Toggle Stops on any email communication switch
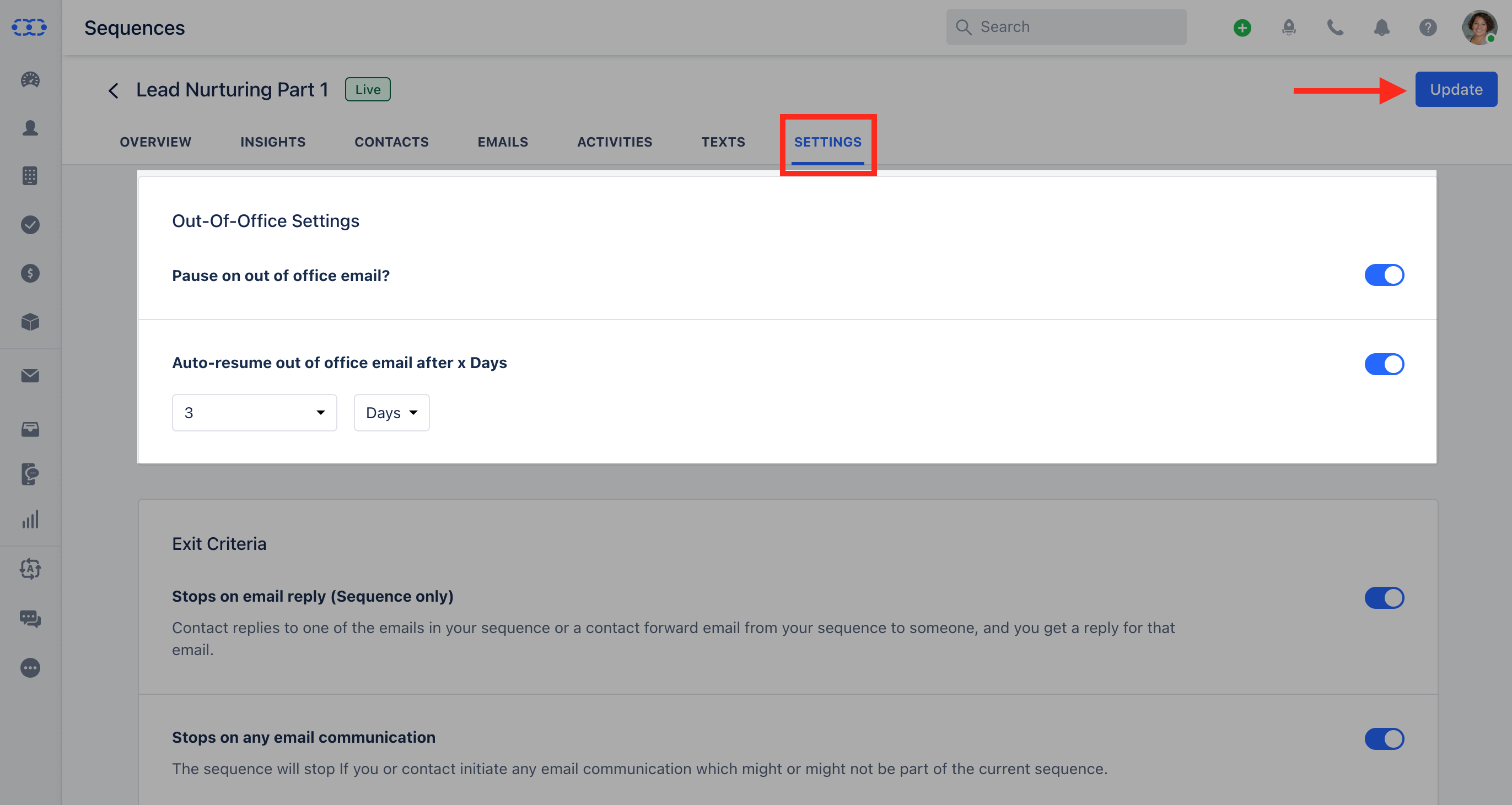Screen dimensions: 1512x805 tap(1384, 739)
